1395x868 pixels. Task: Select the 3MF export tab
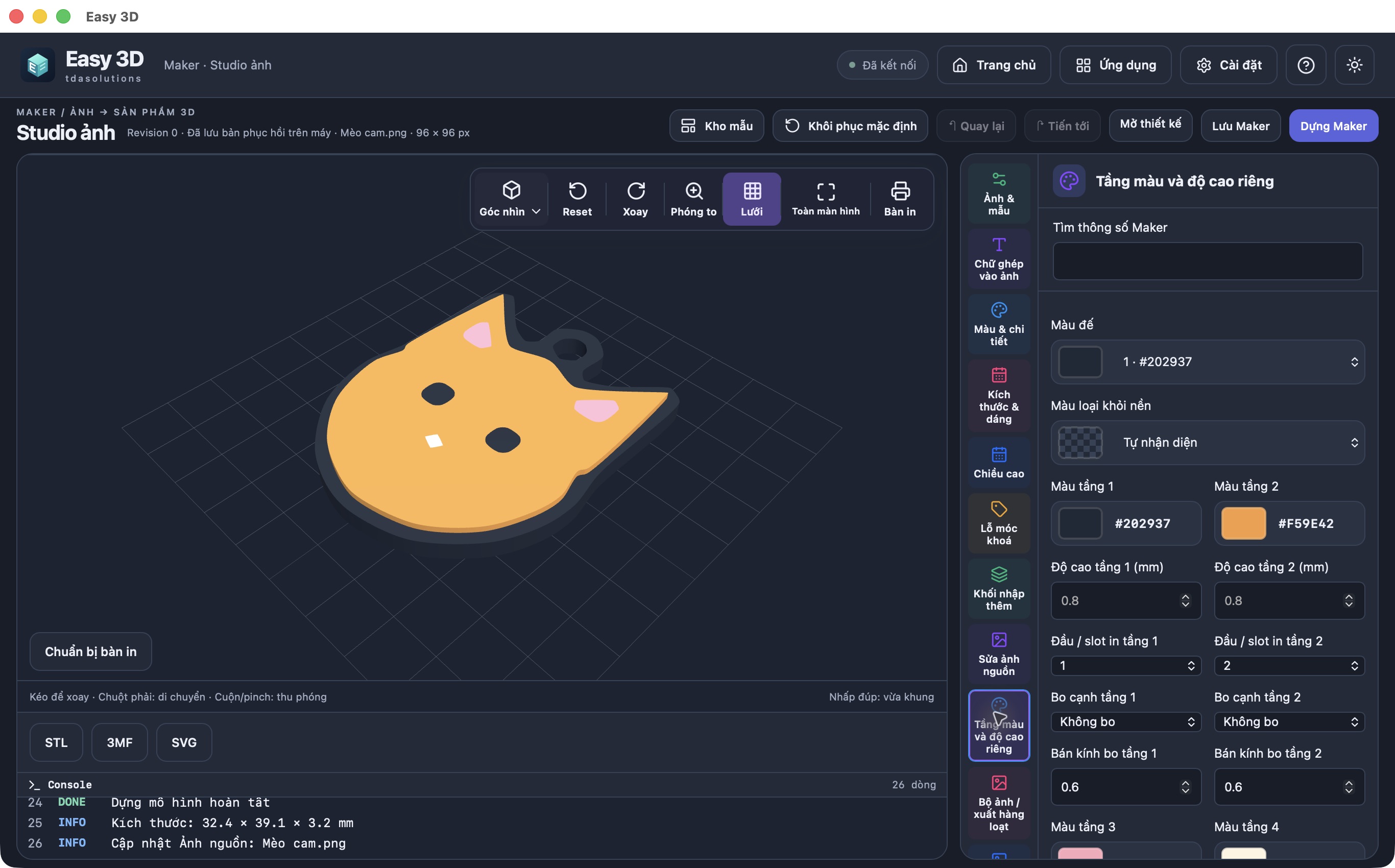[119, 742]
